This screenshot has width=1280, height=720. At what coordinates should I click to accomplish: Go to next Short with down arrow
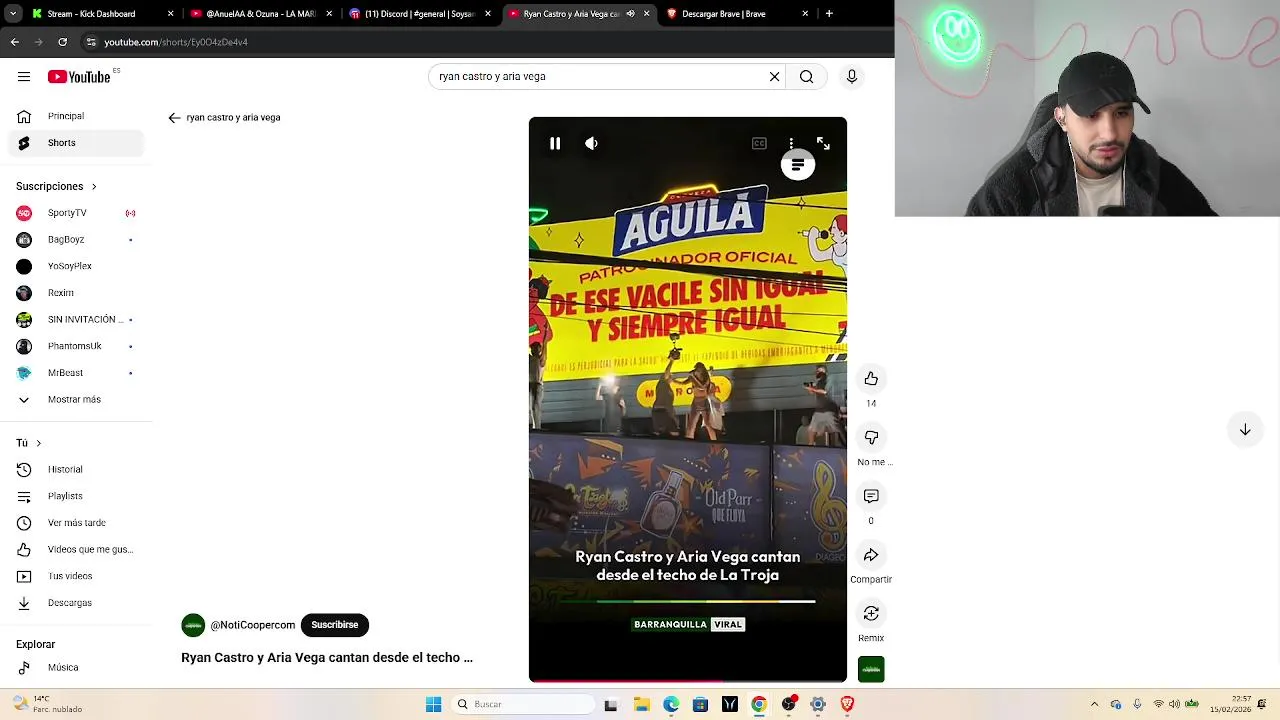(1245, 430)
